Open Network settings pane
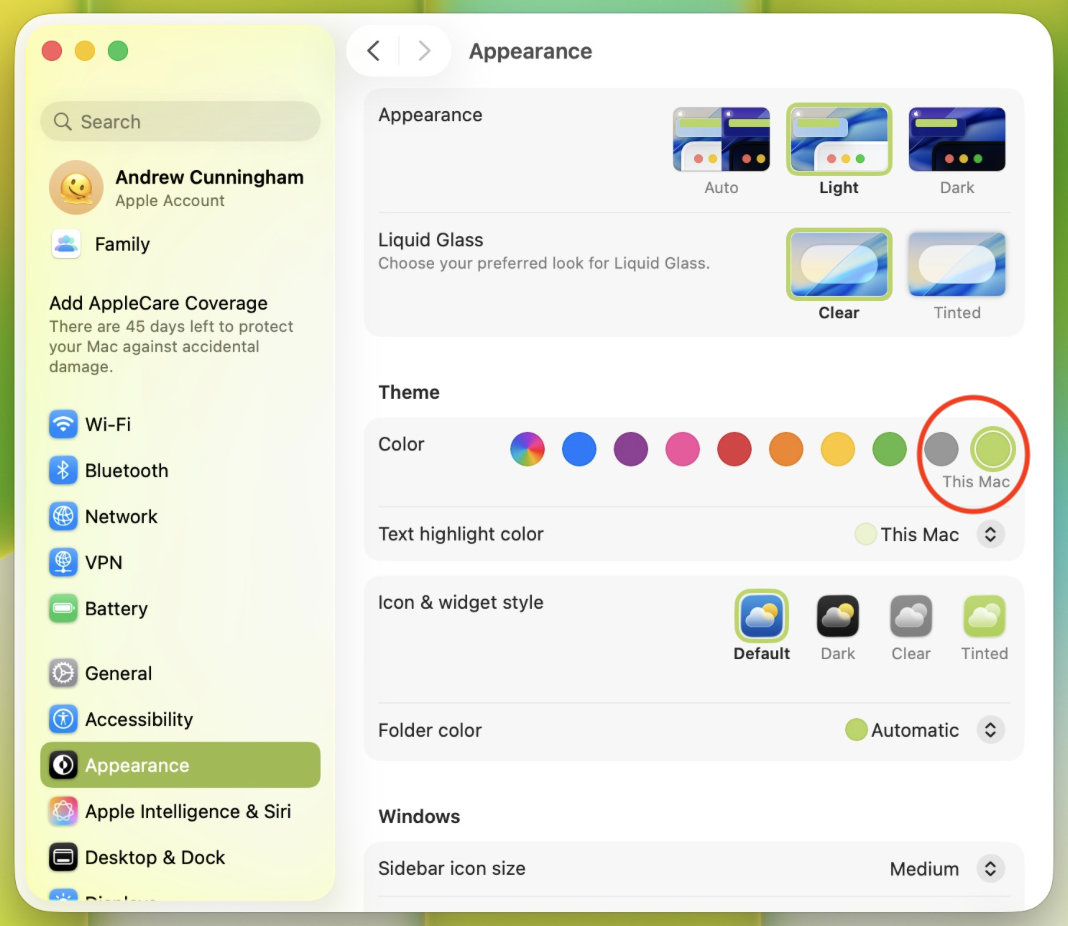 [x=180, y=516]
